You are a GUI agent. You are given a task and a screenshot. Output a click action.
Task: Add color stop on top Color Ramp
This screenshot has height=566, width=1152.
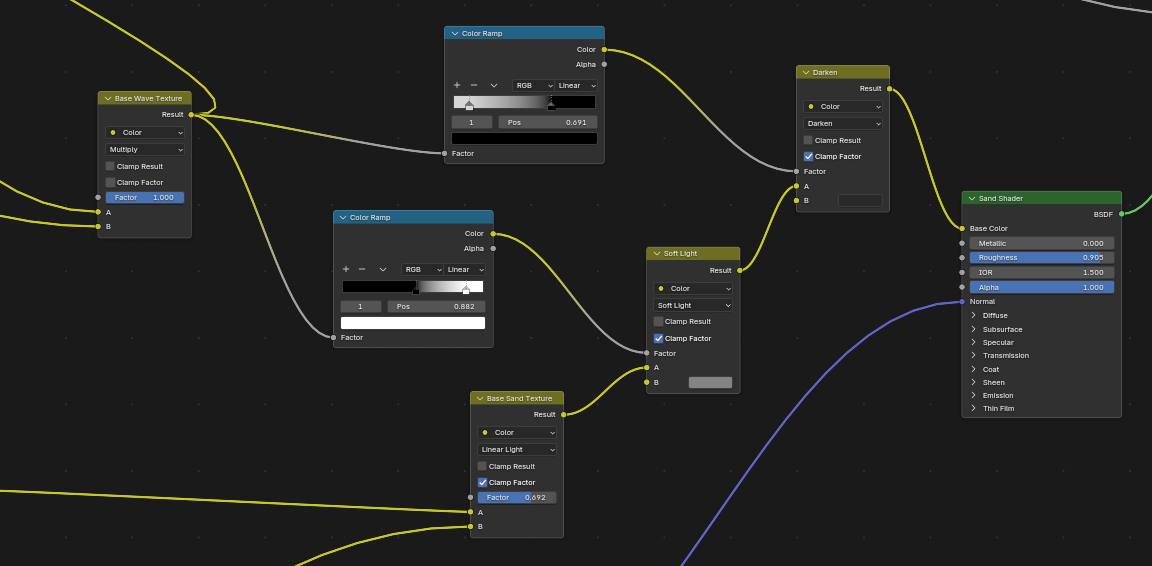pos(457,85)
